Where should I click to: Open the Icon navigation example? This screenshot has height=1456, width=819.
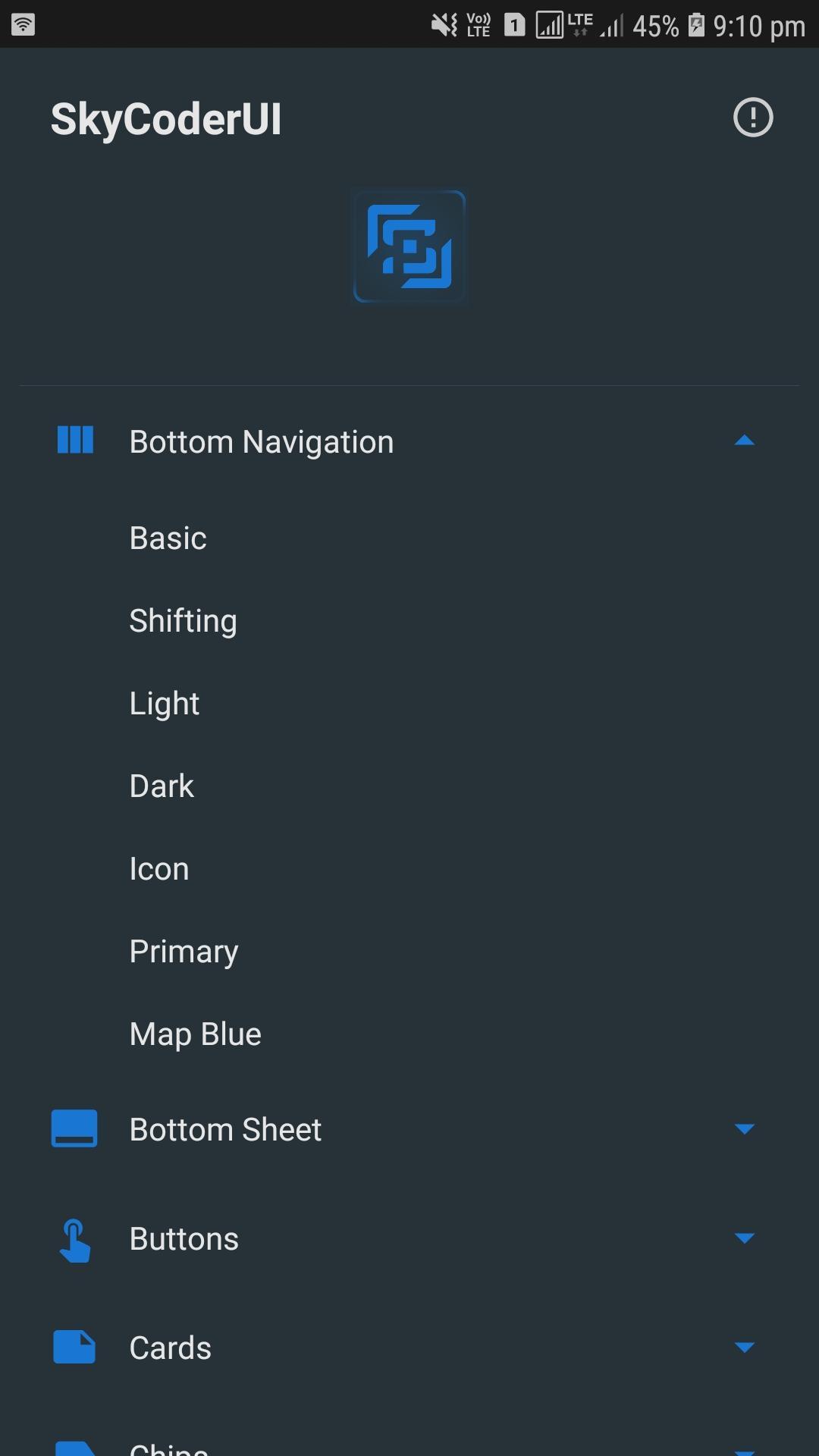[x=159, y=869]
